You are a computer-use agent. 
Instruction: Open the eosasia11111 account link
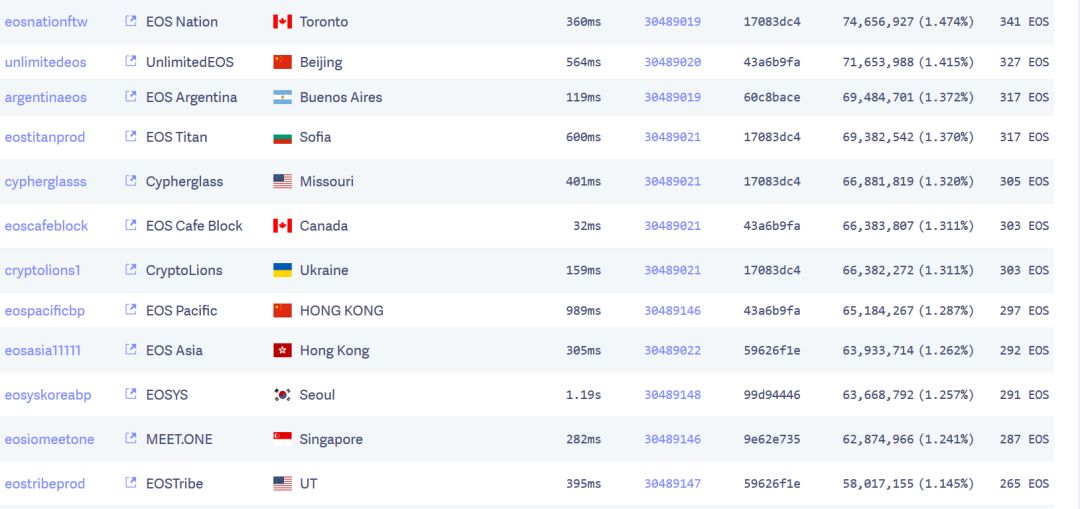pos(43,351)
